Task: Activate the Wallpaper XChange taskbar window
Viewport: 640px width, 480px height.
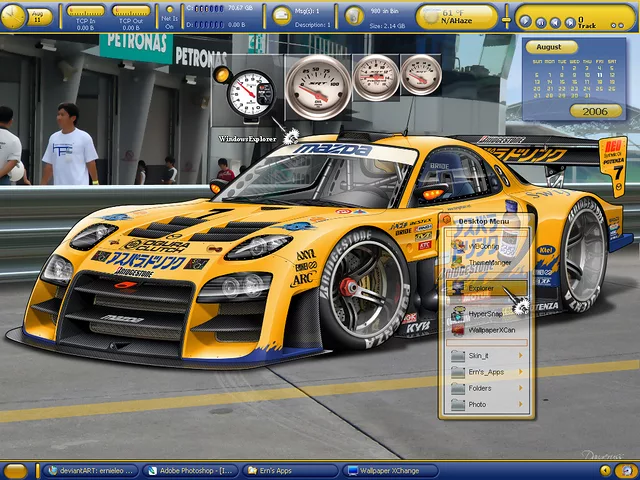Action: 390,470
